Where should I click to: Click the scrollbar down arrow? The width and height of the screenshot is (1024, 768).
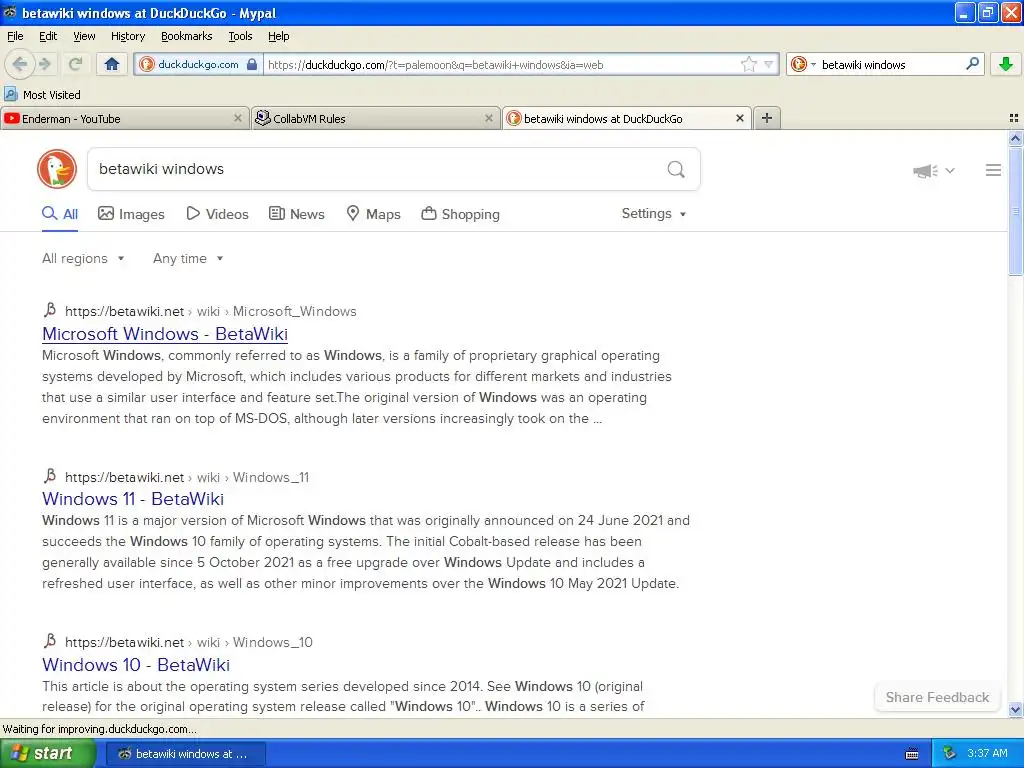coord(1015,709)
